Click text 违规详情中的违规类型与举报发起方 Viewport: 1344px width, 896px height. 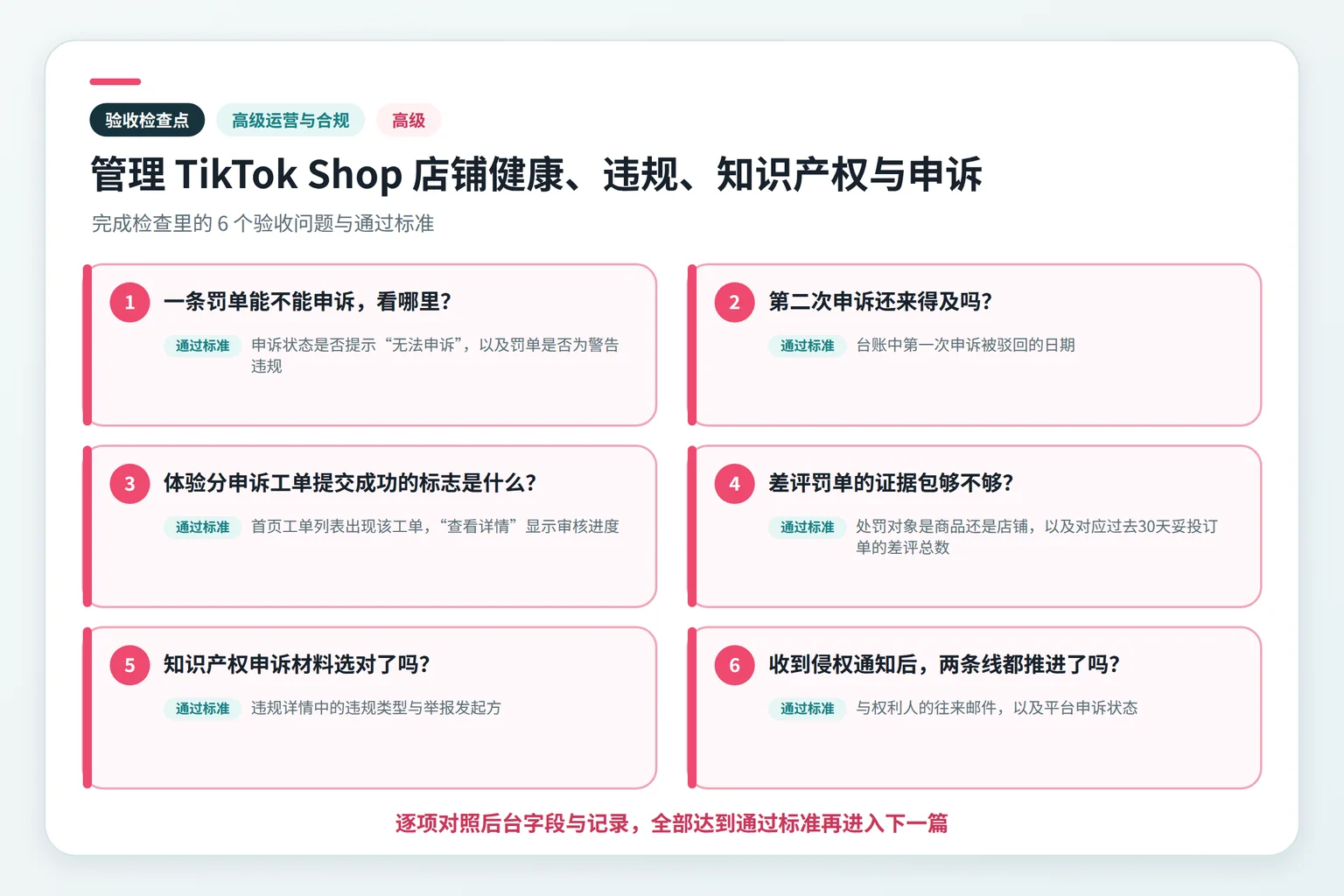pos(376,707)
